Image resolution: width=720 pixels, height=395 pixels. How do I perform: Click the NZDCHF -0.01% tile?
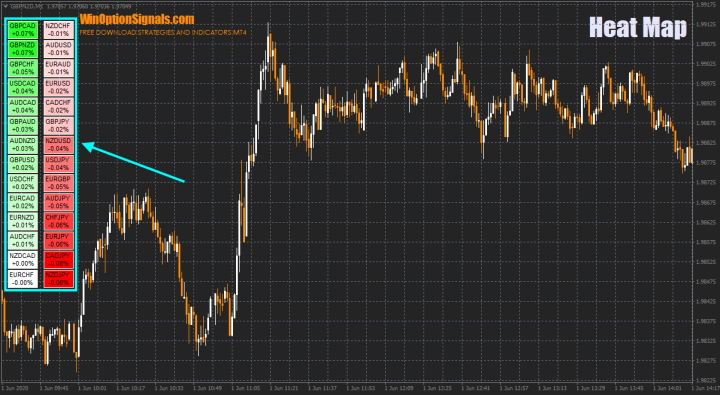pyautogui.click(x=58, y=30)
